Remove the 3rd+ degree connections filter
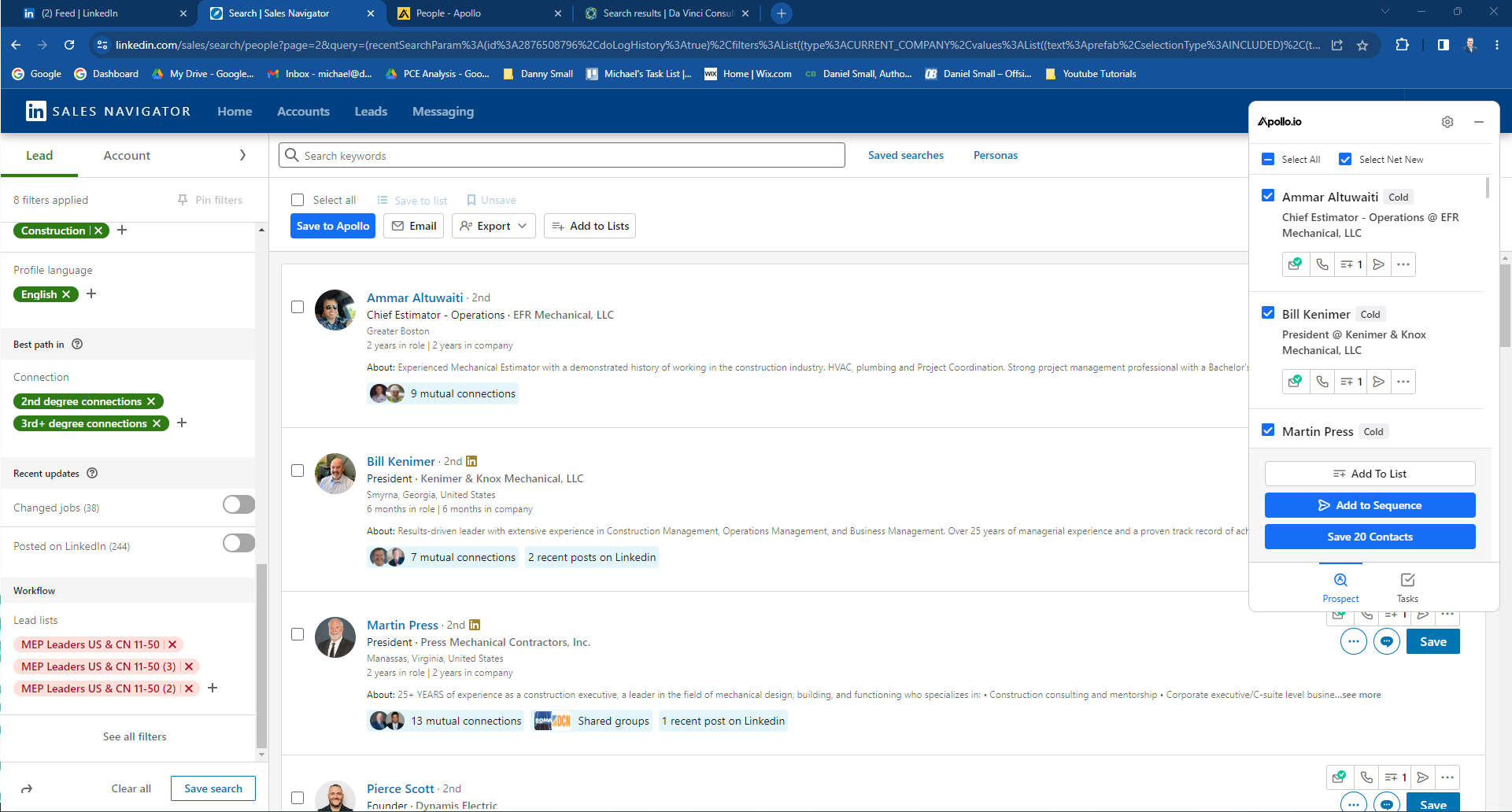Image resolution: width=1512 pixels, height=812 pixels. pos(157,423)
